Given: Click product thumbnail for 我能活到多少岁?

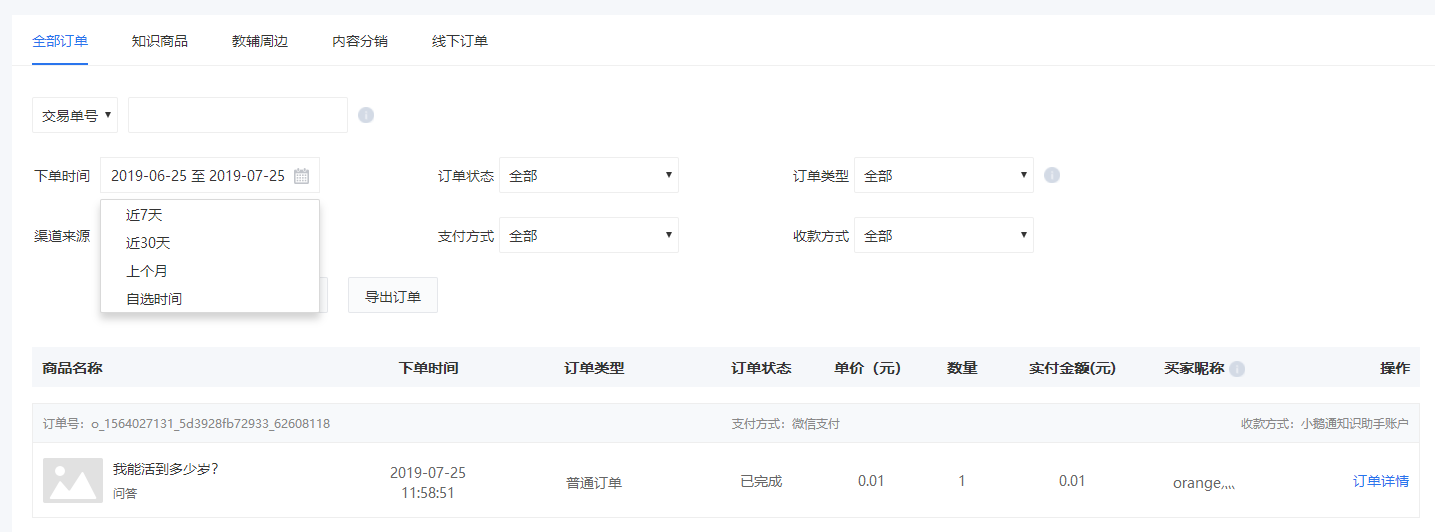Looking at the screenshot, I should point(73,480).
